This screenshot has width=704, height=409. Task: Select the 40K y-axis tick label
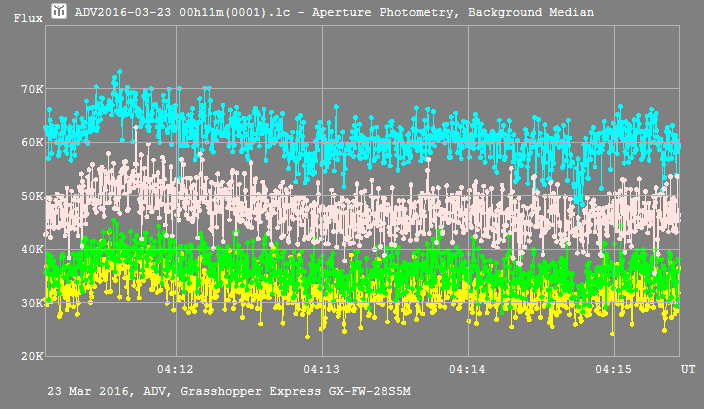click(x=32, y=249)
